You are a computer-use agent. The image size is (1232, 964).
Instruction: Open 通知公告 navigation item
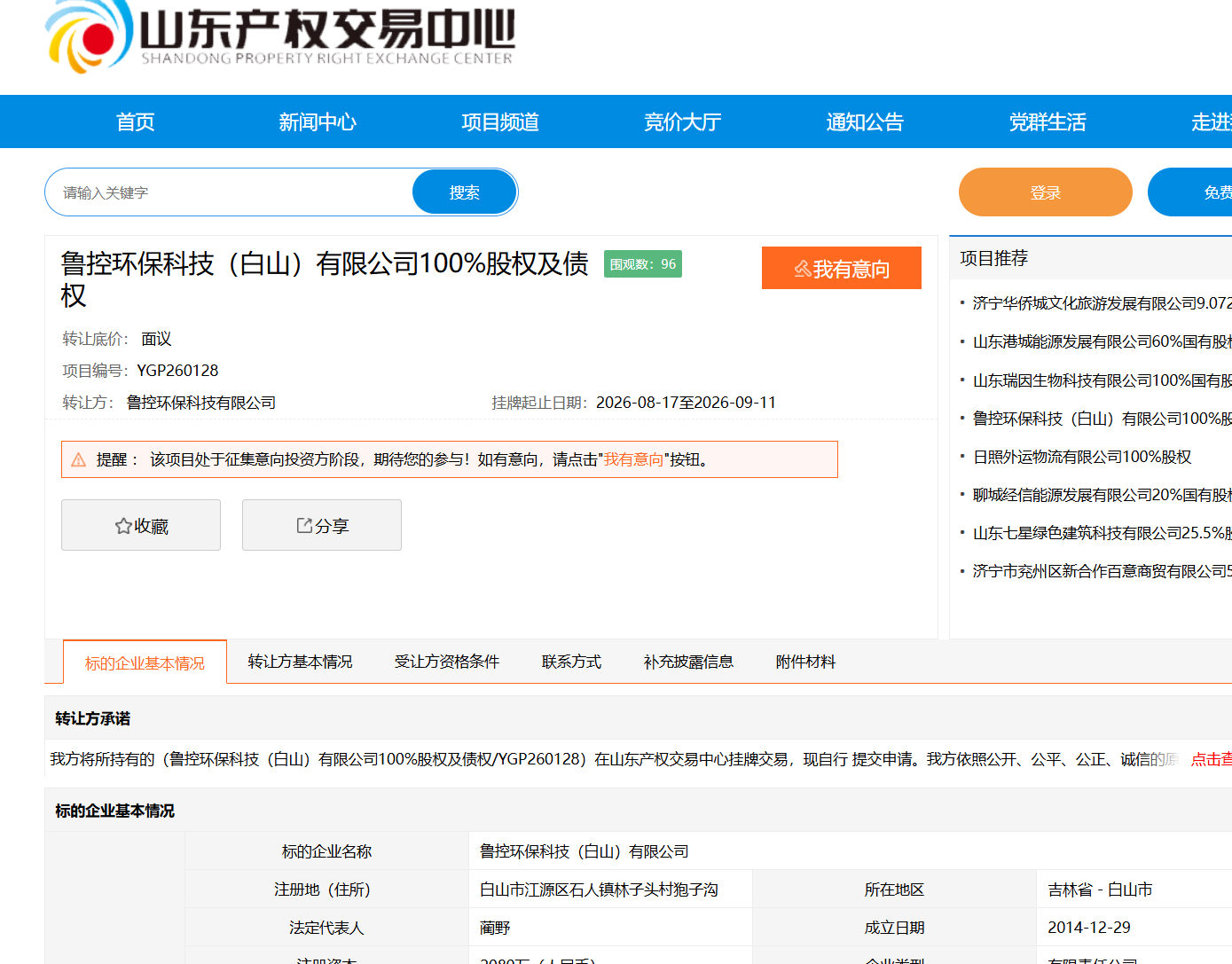point(865,121)
